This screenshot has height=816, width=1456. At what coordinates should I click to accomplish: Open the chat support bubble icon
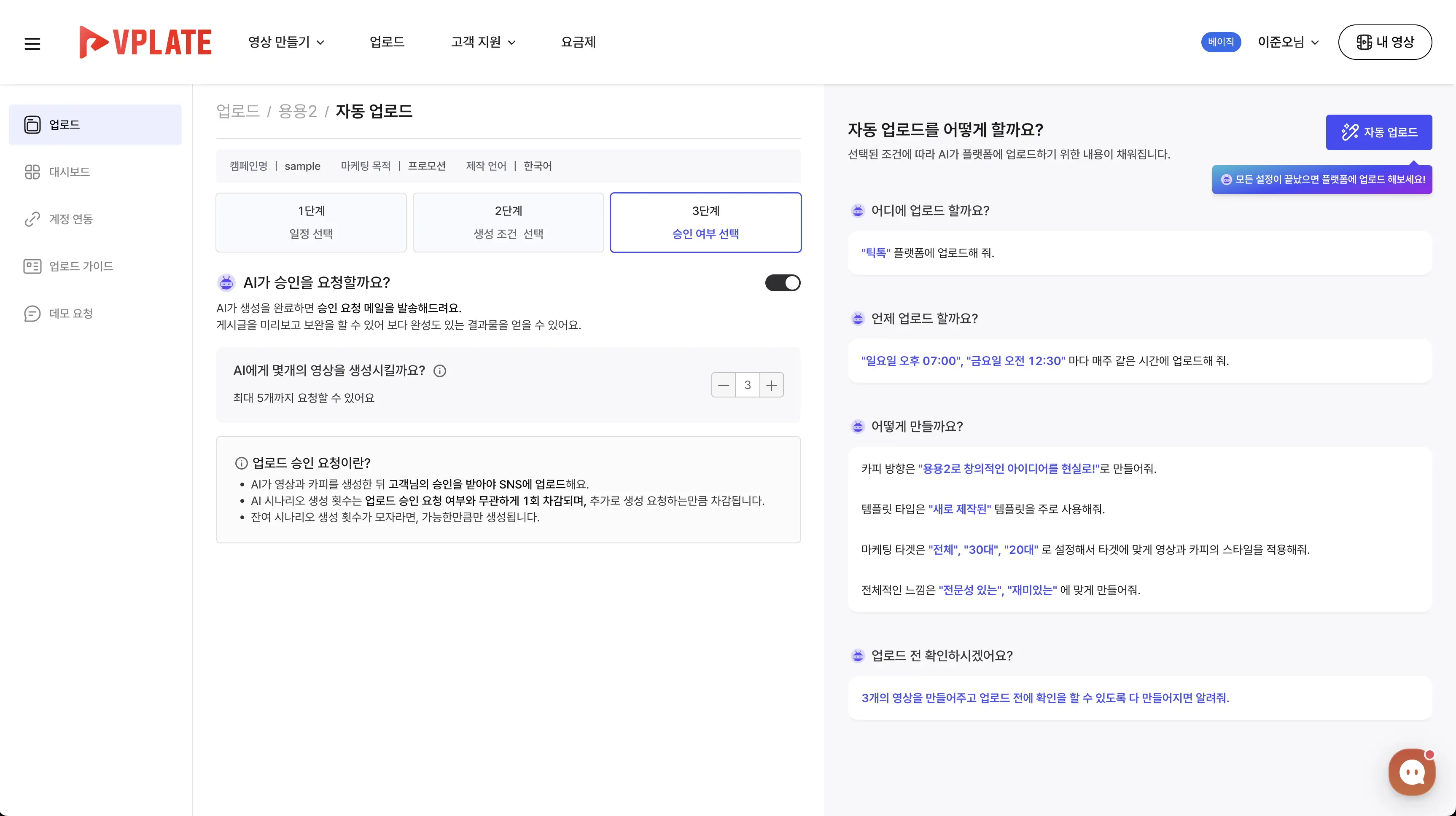1411,772
